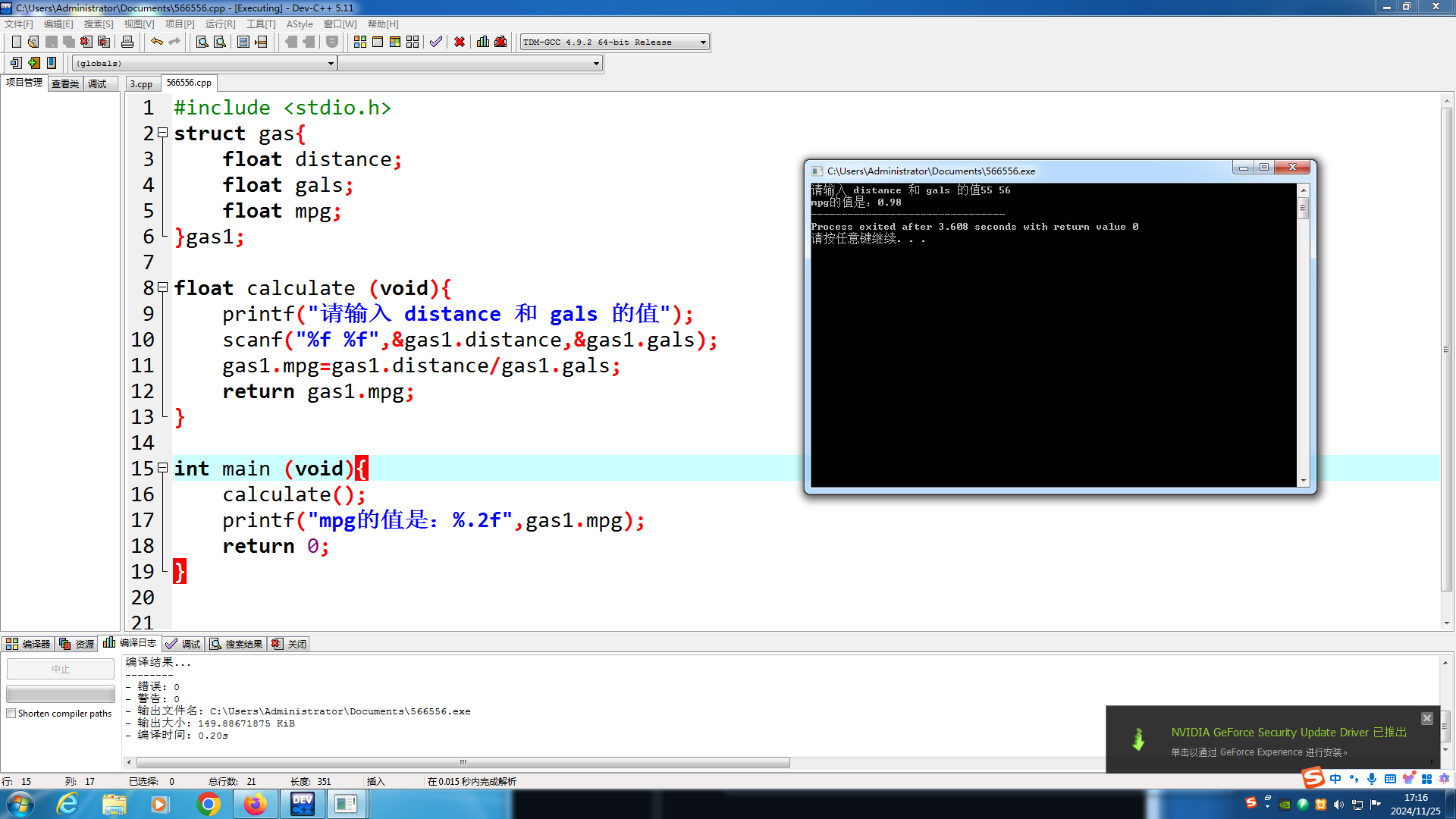Click the purple syntax check icon

(x=435, y=42)
